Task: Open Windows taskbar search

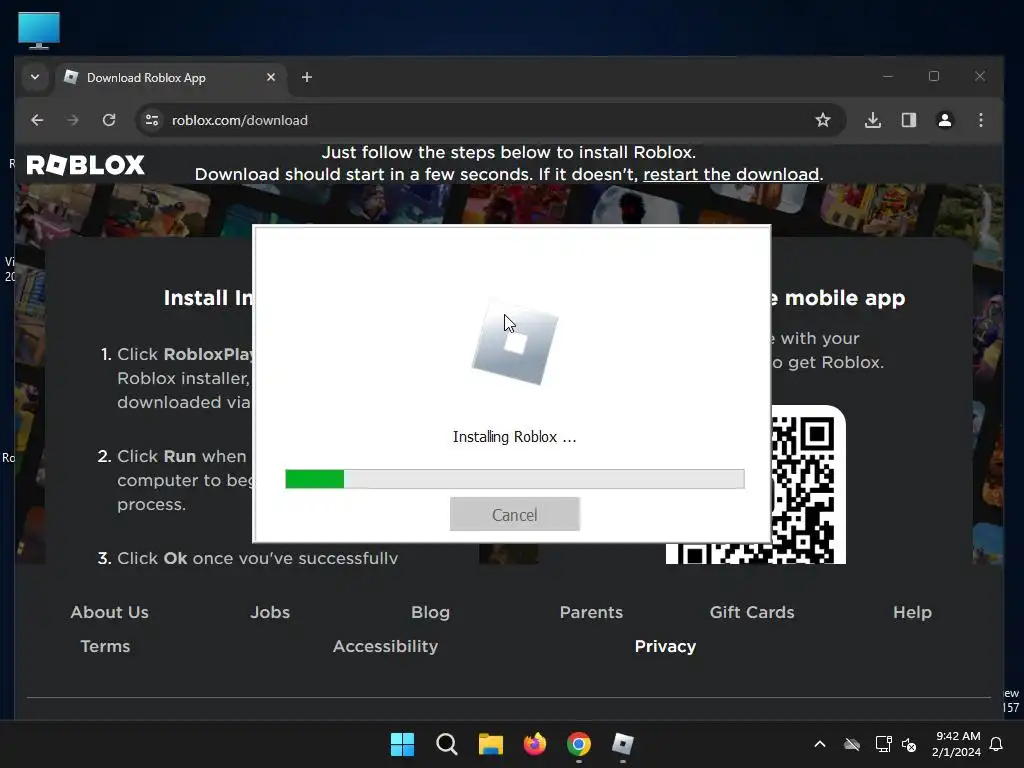Action: 447,744
